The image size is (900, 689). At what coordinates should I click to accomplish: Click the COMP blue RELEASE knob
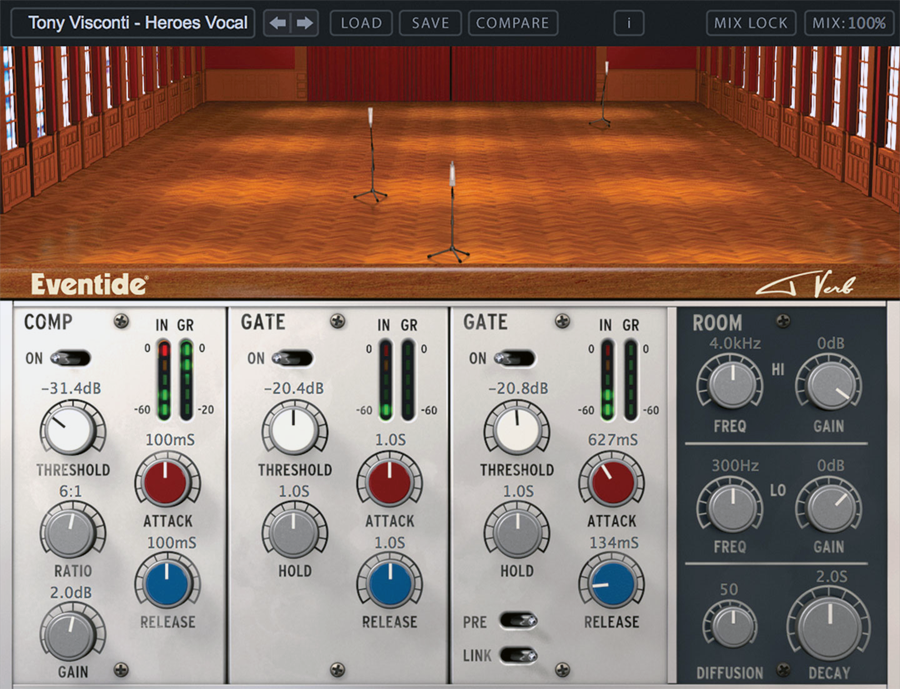[167, 582]
